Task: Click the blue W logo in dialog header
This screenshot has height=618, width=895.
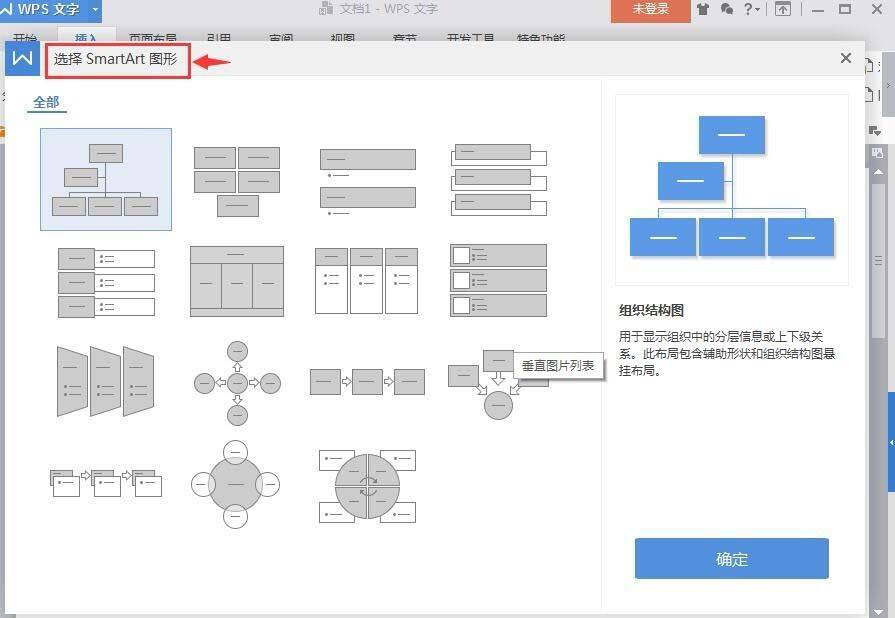Action: pos(22,58)
